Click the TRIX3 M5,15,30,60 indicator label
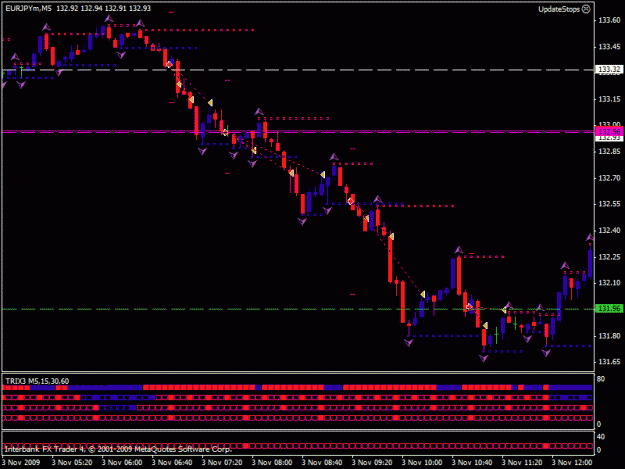This screenshot has height=469, width=625. tap(37, 381)
